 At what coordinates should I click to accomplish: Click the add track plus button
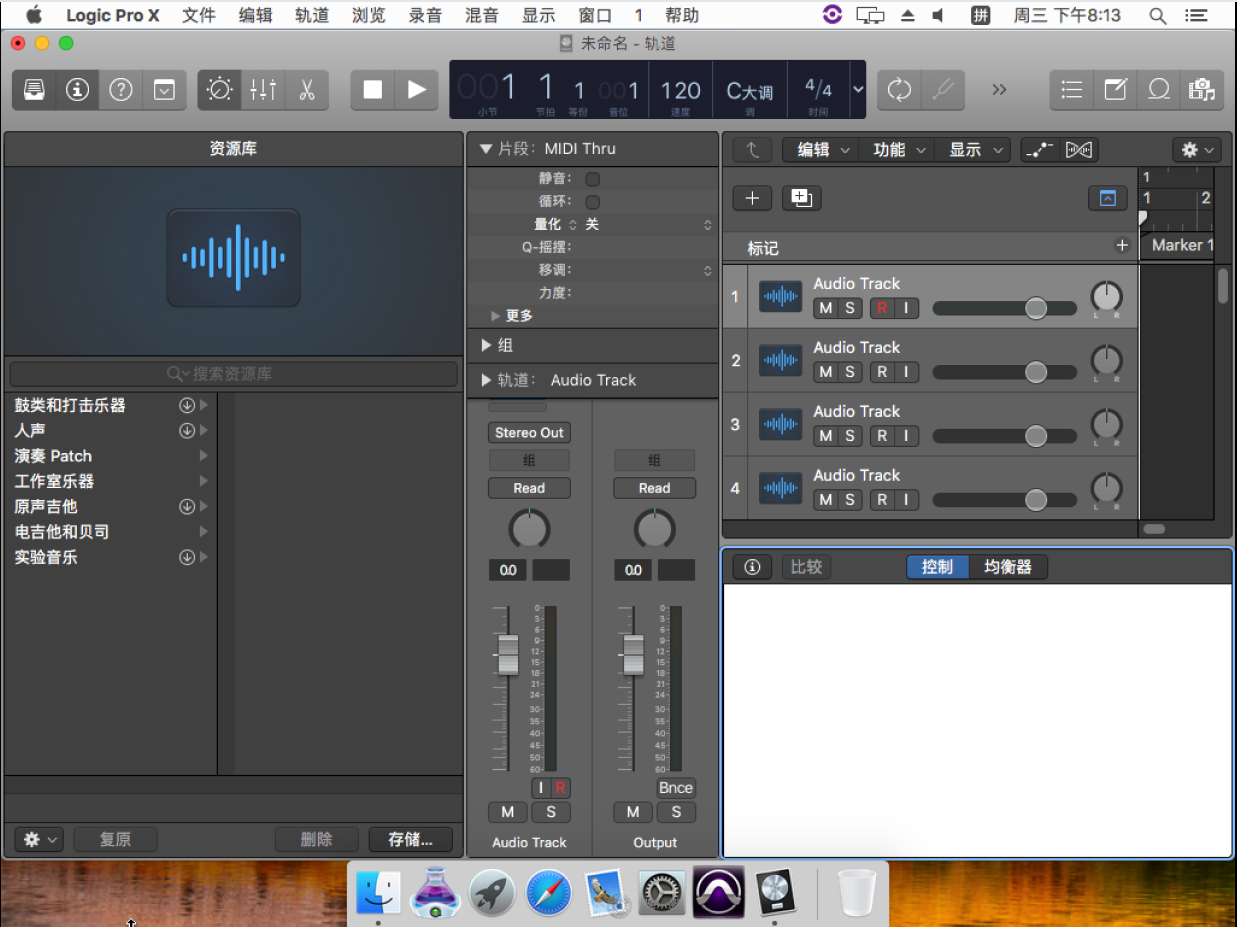[x=752, y=198]
